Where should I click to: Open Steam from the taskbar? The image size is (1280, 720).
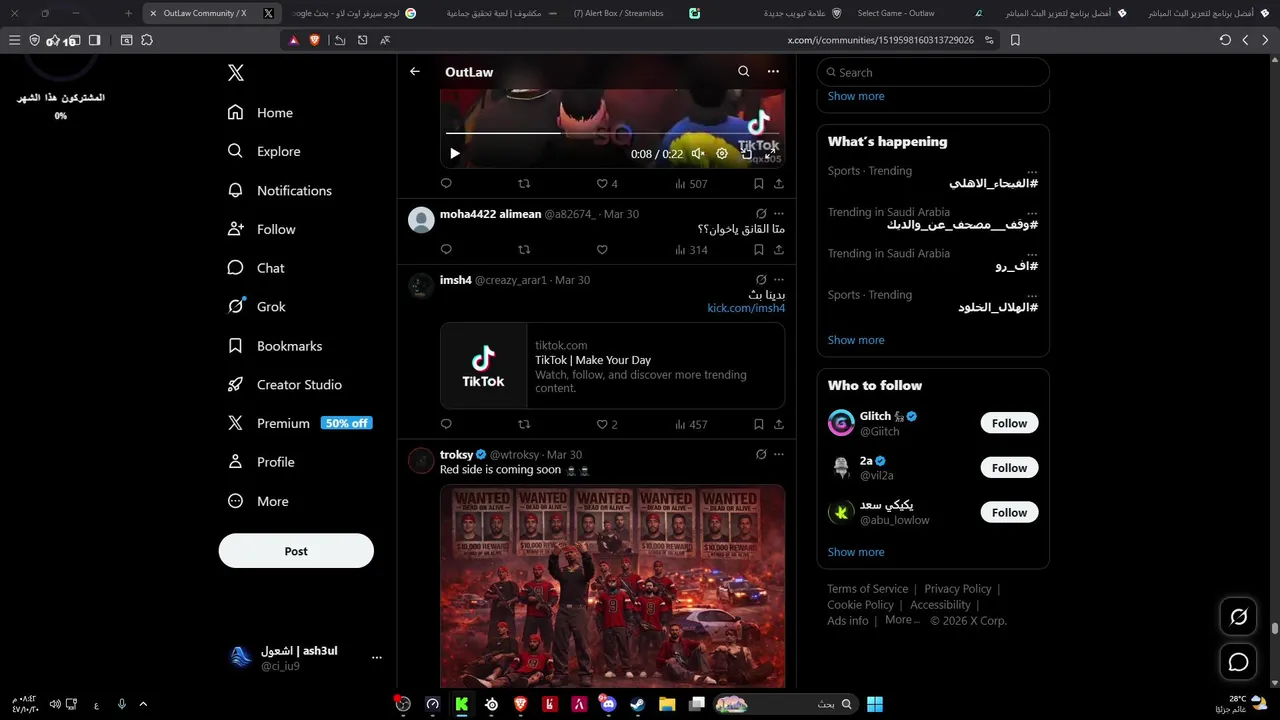pyautogui.click(x=637, y=704)
